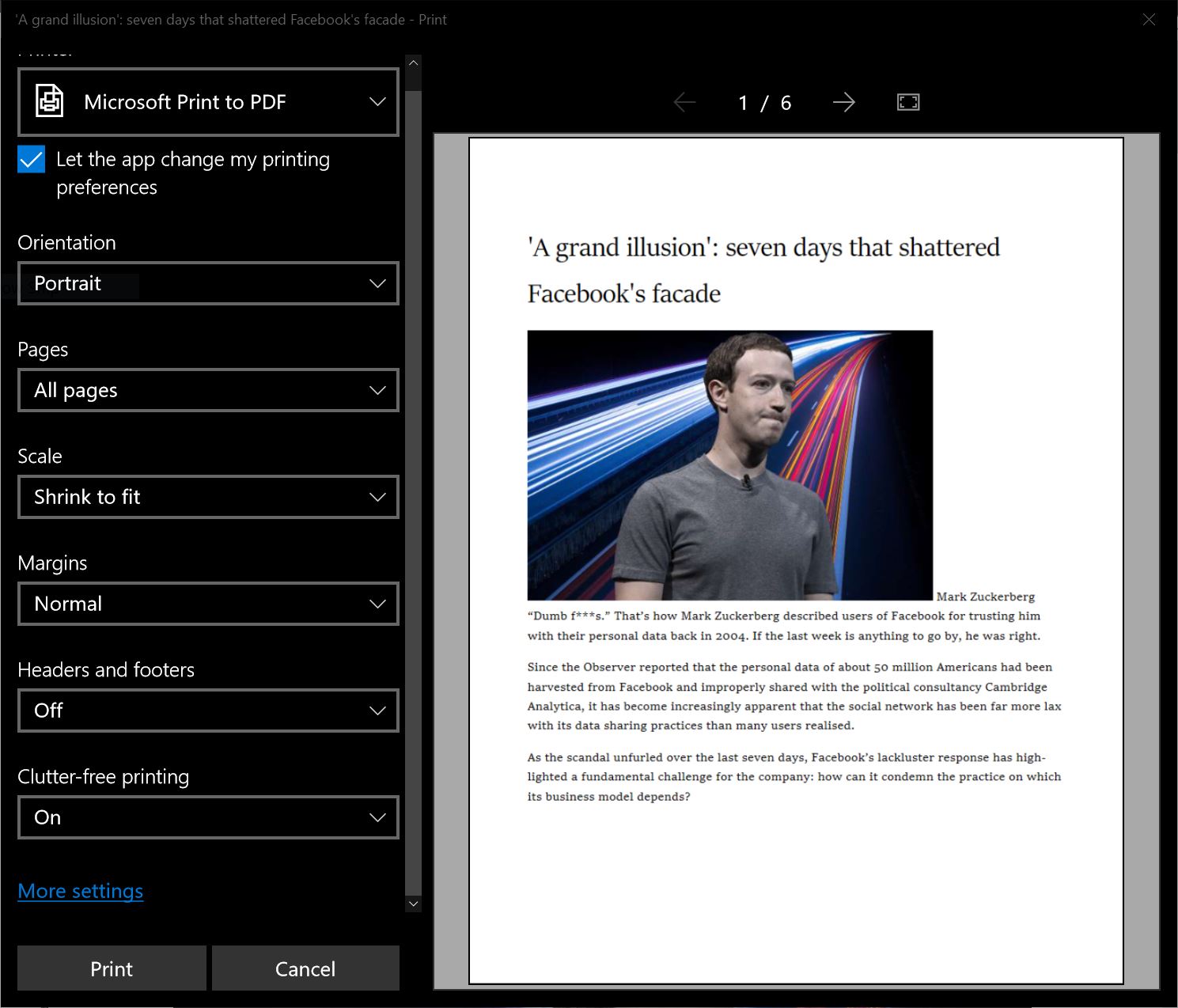Open the Microsoft Print to PDF printer dropdown
Image resolution: width=1178 pixels, height=1008 pixels.
point(208,102)
